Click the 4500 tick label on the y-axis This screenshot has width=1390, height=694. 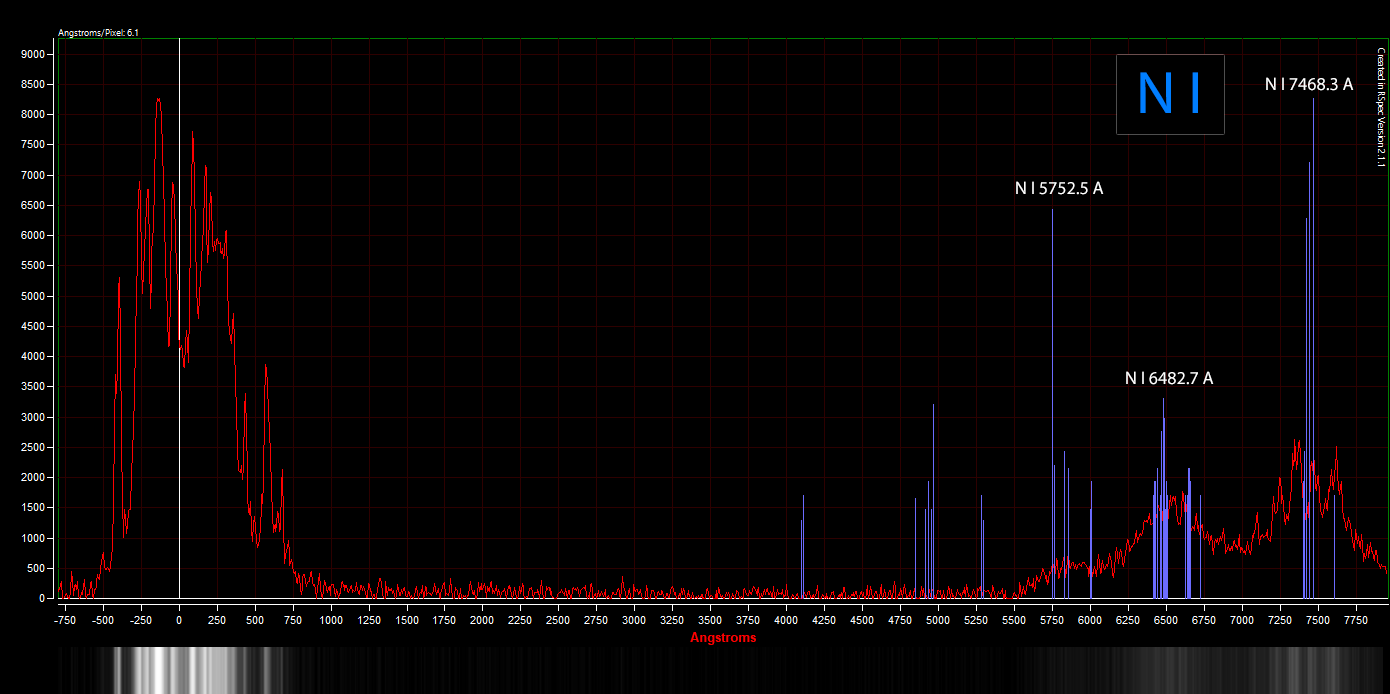click(x=31, y=326)
